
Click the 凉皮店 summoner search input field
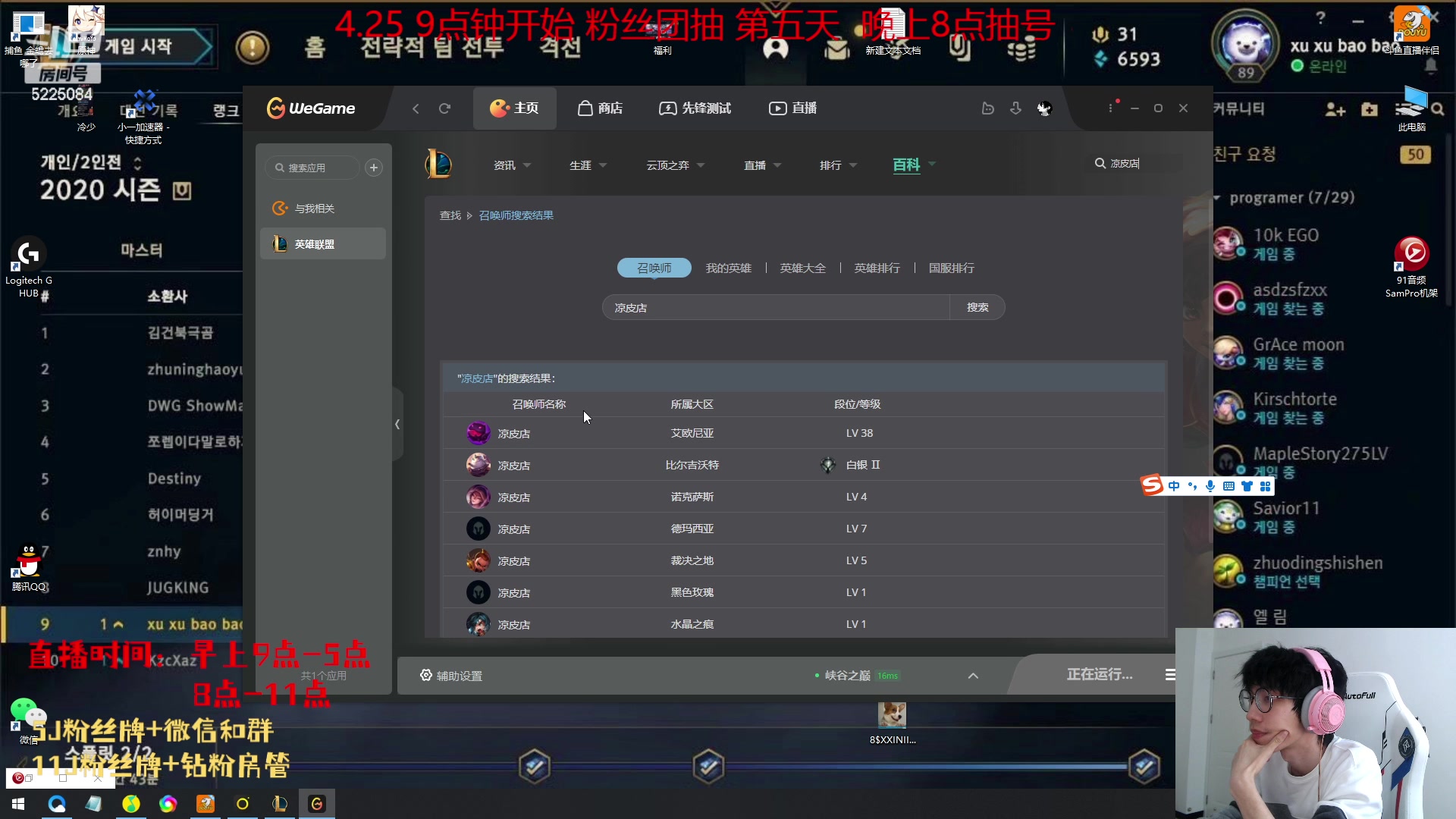pos(775,307)
